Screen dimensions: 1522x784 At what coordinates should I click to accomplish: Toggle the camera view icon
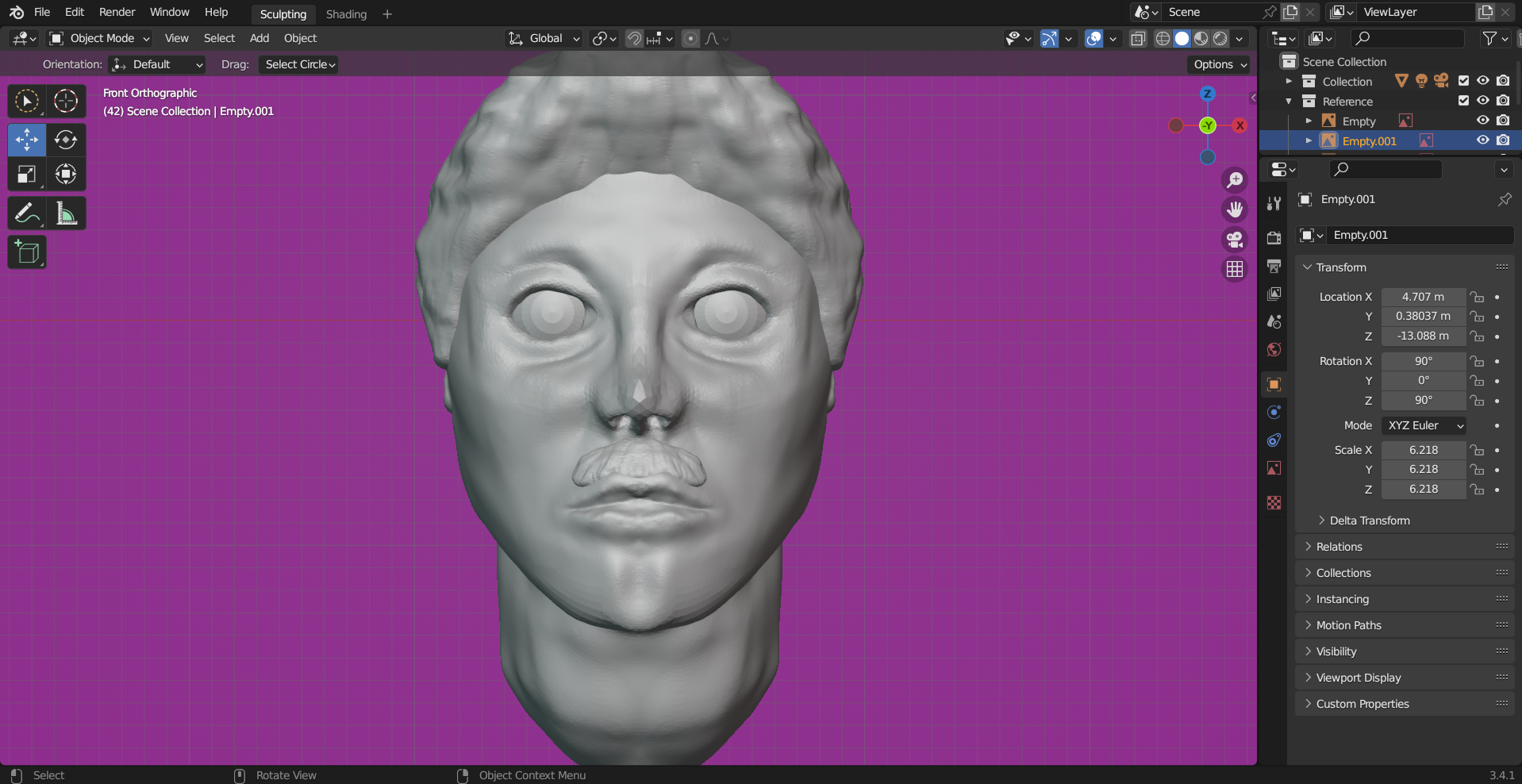point(1235,240)
